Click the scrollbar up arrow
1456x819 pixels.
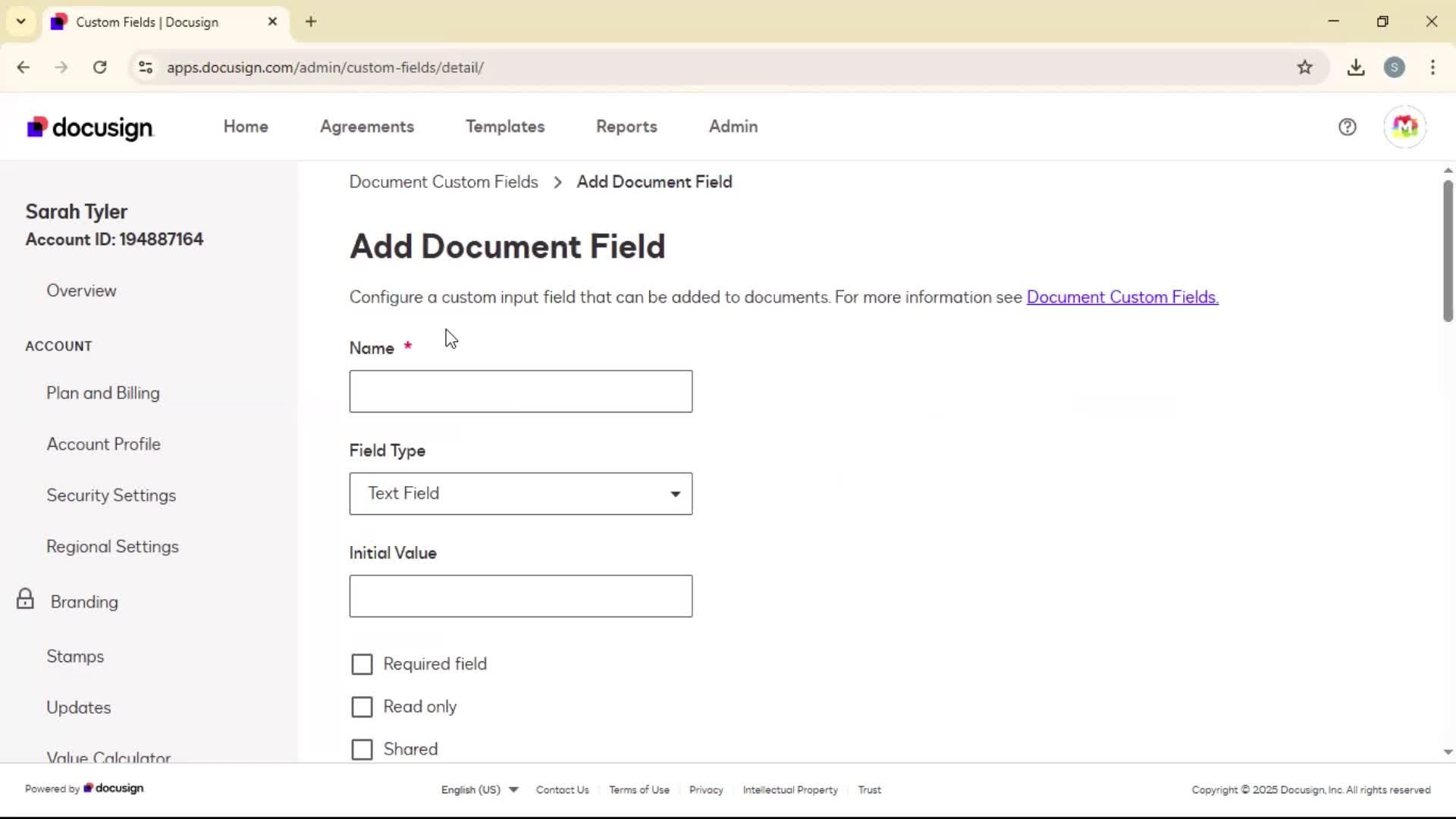tap(1448, 171)
